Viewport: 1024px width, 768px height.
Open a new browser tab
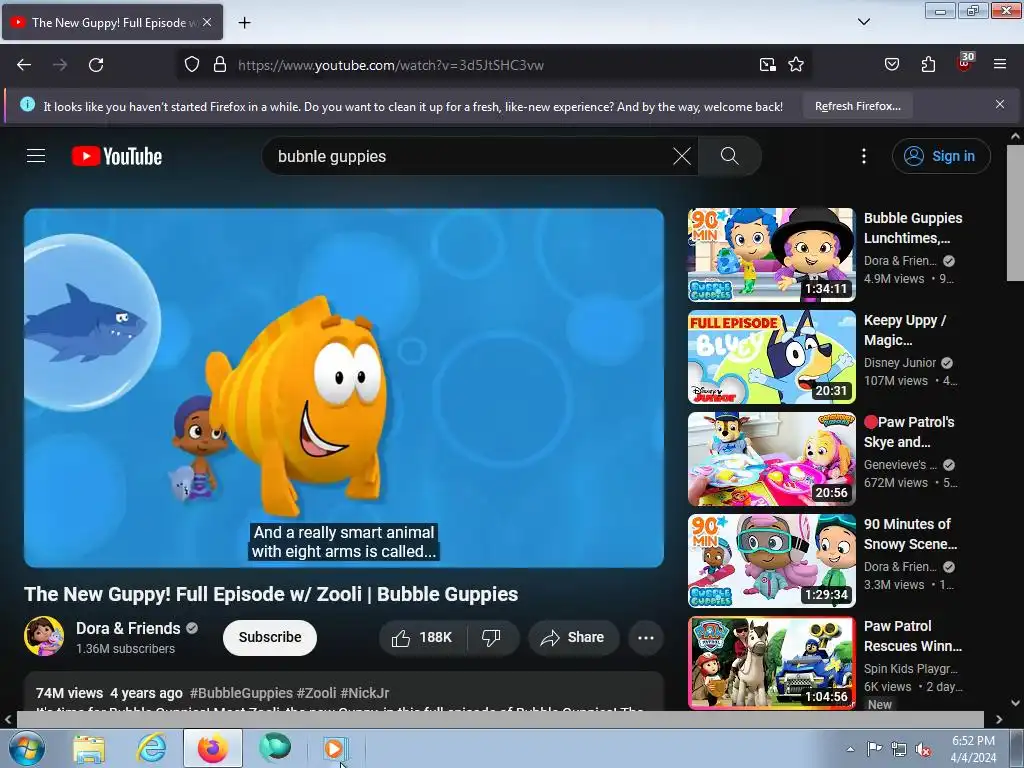244,23
